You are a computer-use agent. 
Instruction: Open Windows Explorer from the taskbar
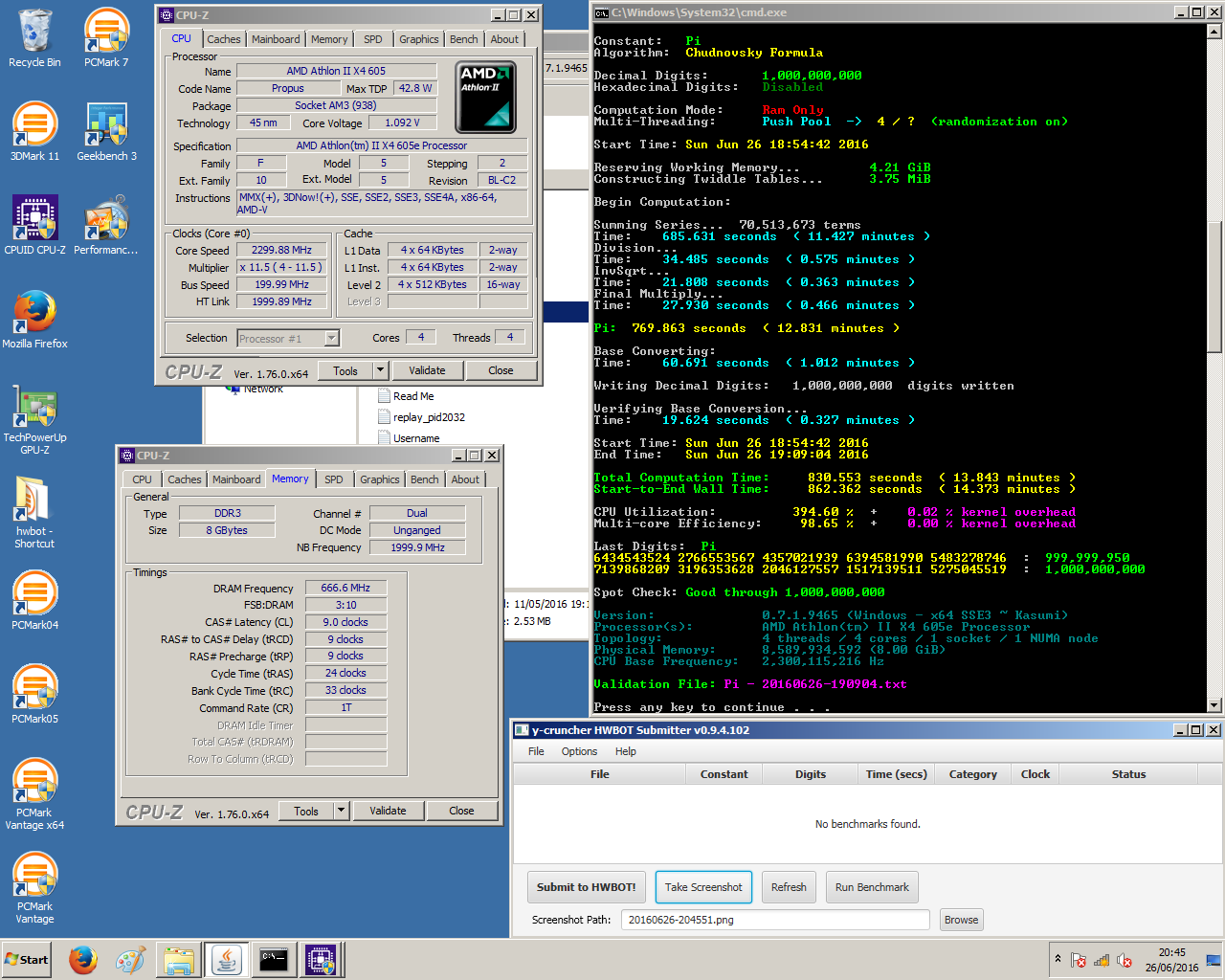tap(178, 960)
